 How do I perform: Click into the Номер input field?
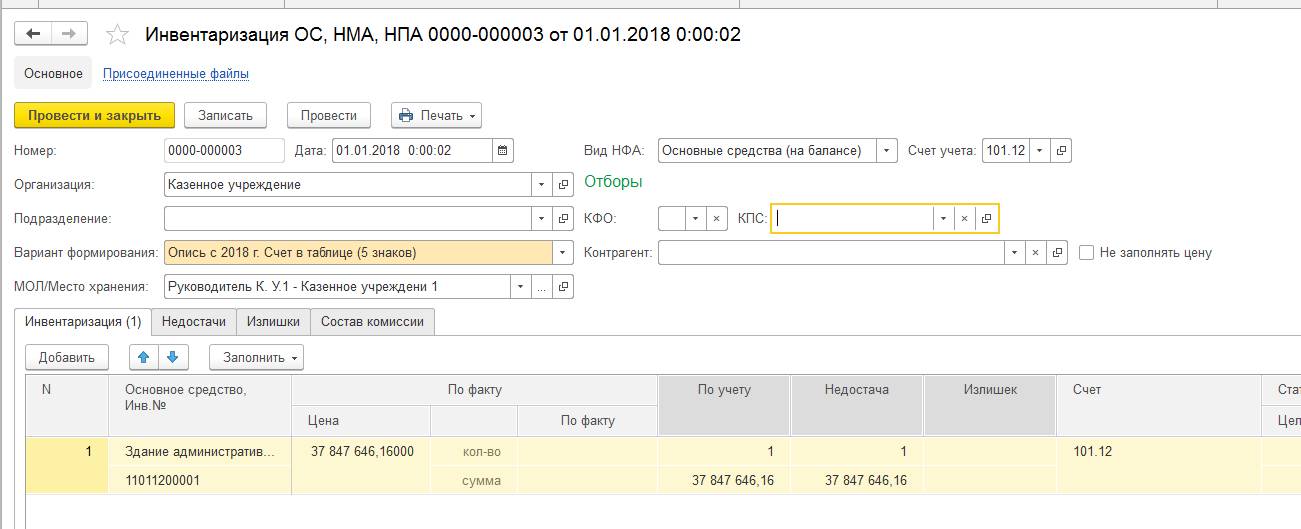[x=224, y=151]
